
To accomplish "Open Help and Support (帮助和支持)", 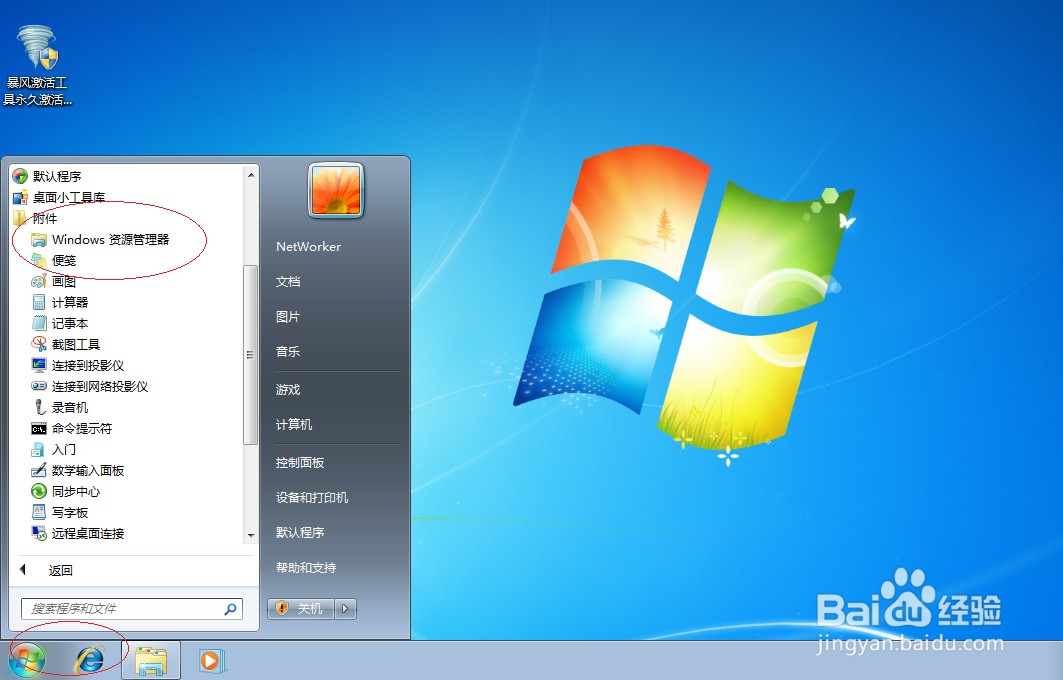I will (306, 568).
